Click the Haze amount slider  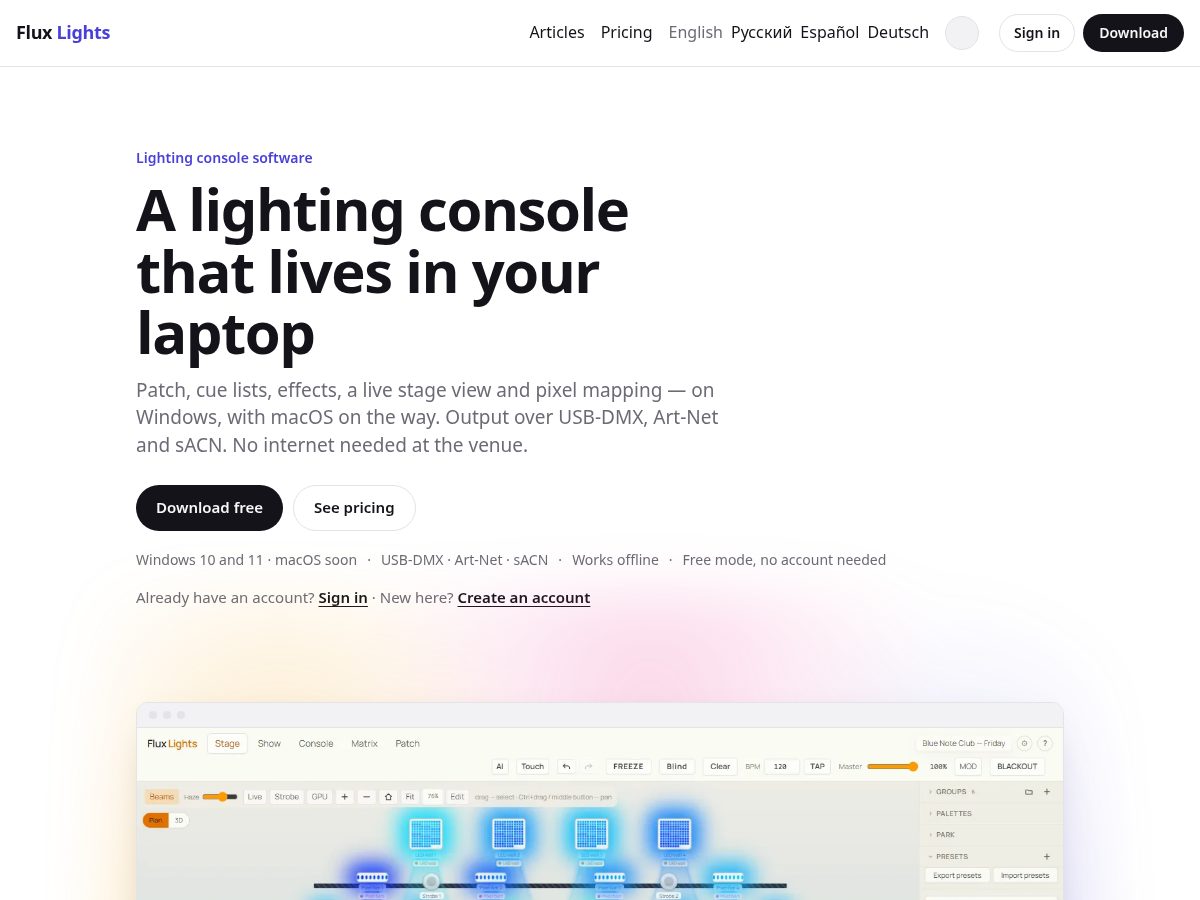click(x=220, y=797)
